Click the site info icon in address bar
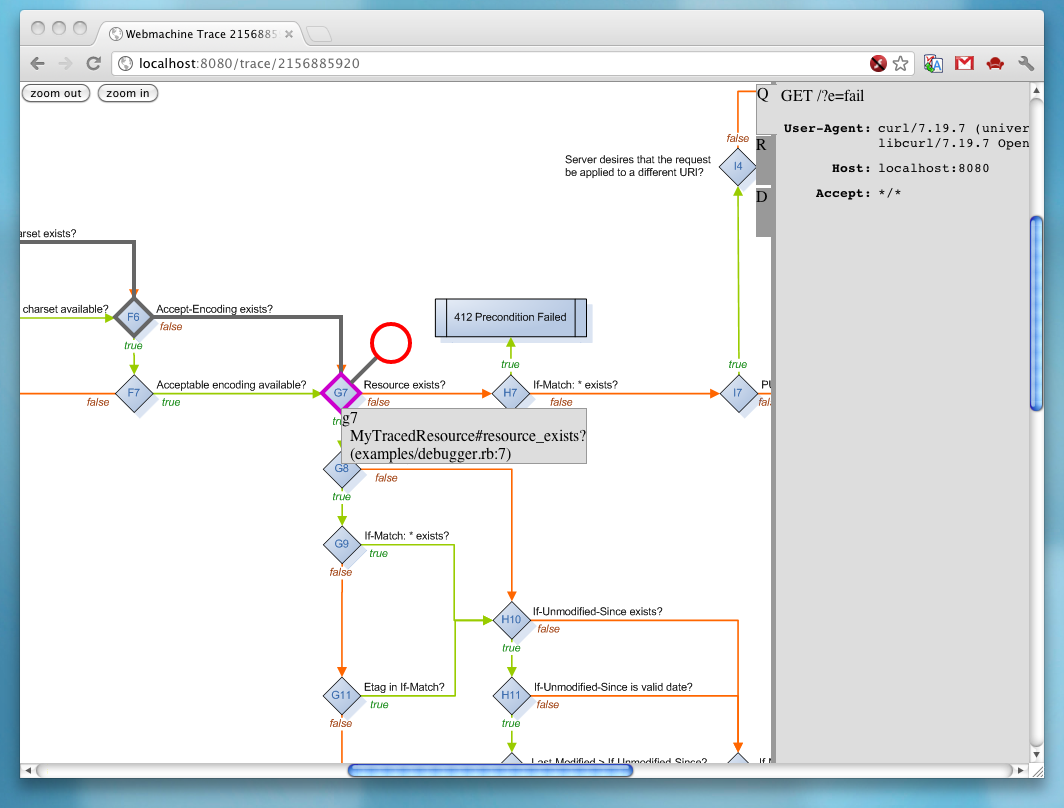 (x=126, y=64)
